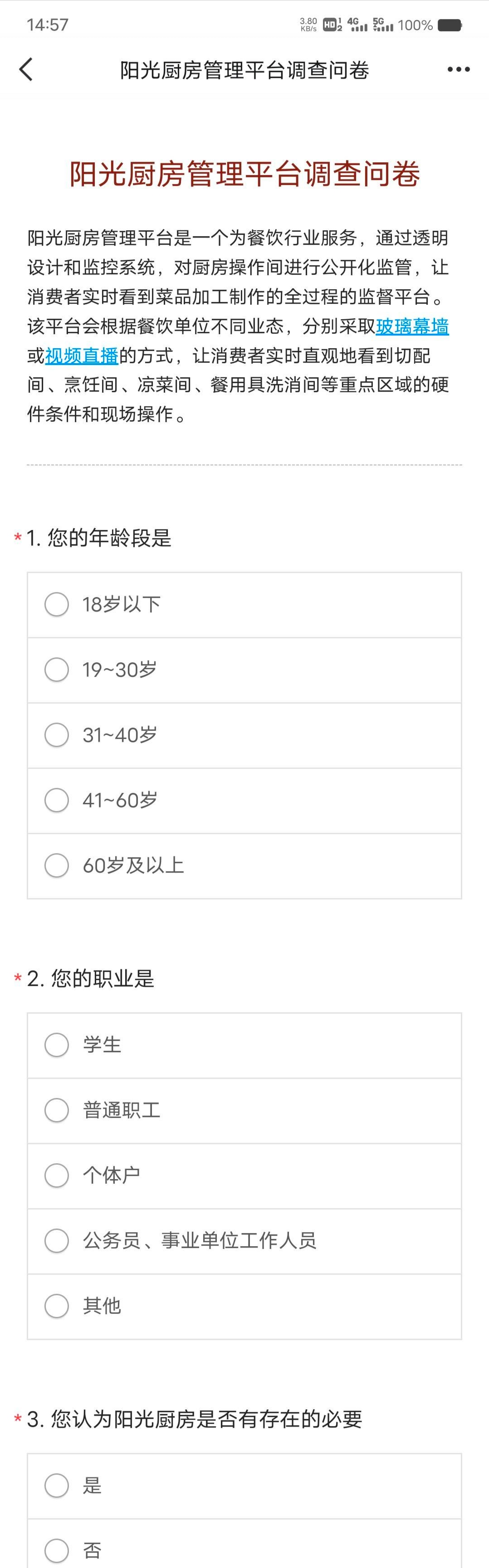The width and height of the screenshot is (489, 1568).
Task: Choose 其他 for occupation
Action: tap(57, 1306)
